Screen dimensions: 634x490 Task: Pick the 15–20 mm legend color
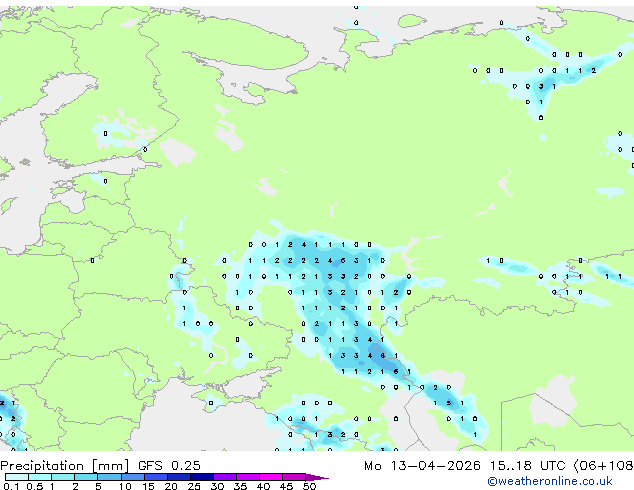[x=155, y=477]
